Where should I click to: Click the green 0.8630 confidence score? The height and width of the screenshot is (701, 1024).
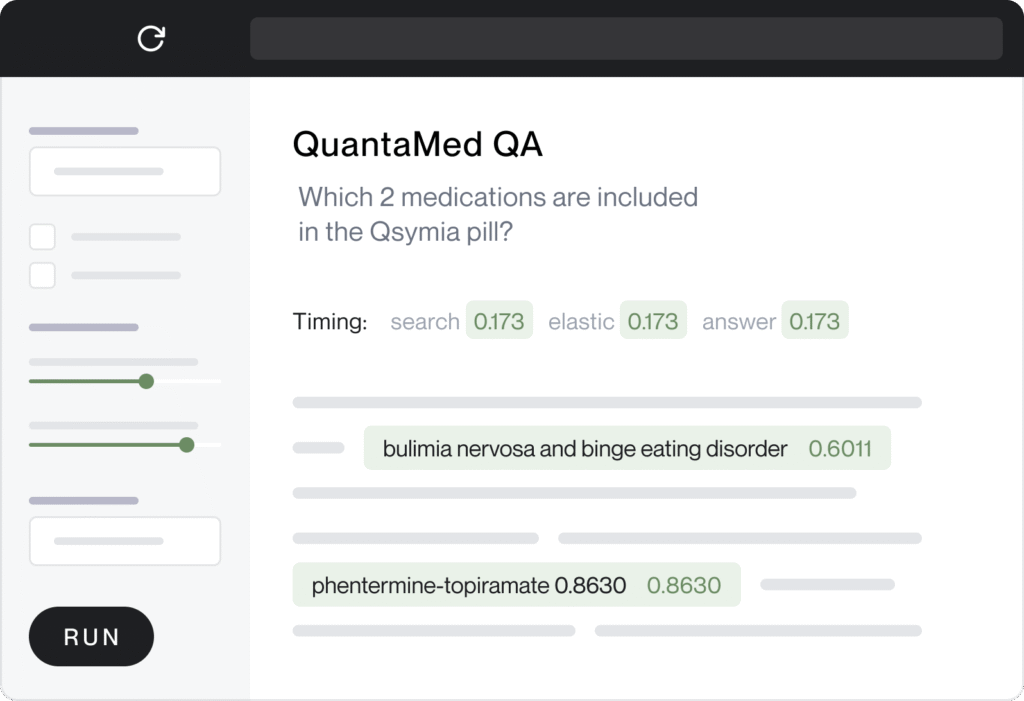pos(684,585)
